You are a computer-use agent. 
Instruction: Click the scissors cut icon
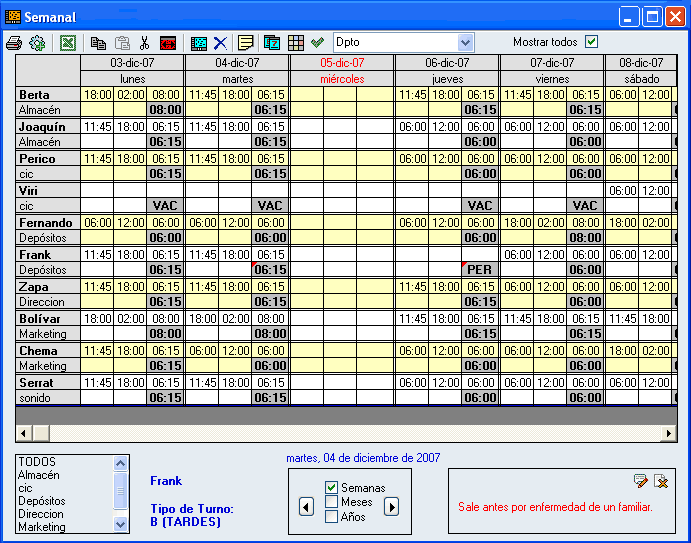145,43
